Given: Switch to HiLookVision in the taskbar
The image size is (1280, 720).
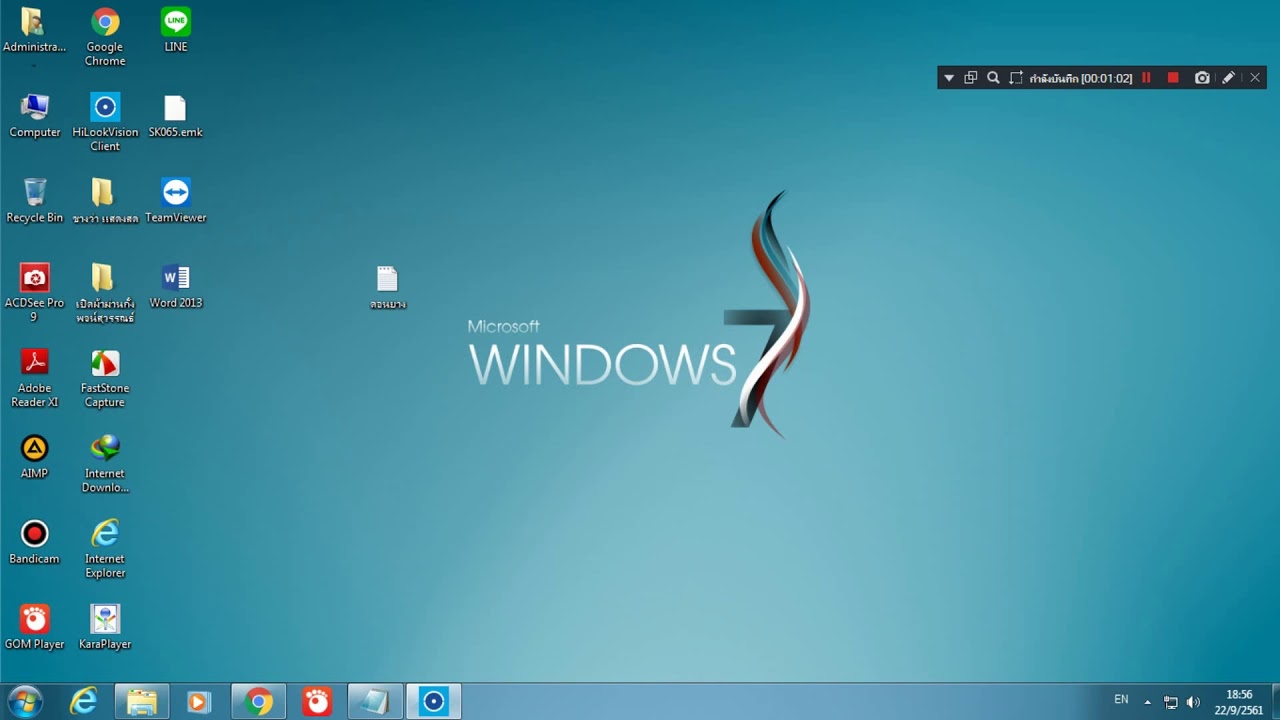Looking at the screenshot, I should [434, 702].
